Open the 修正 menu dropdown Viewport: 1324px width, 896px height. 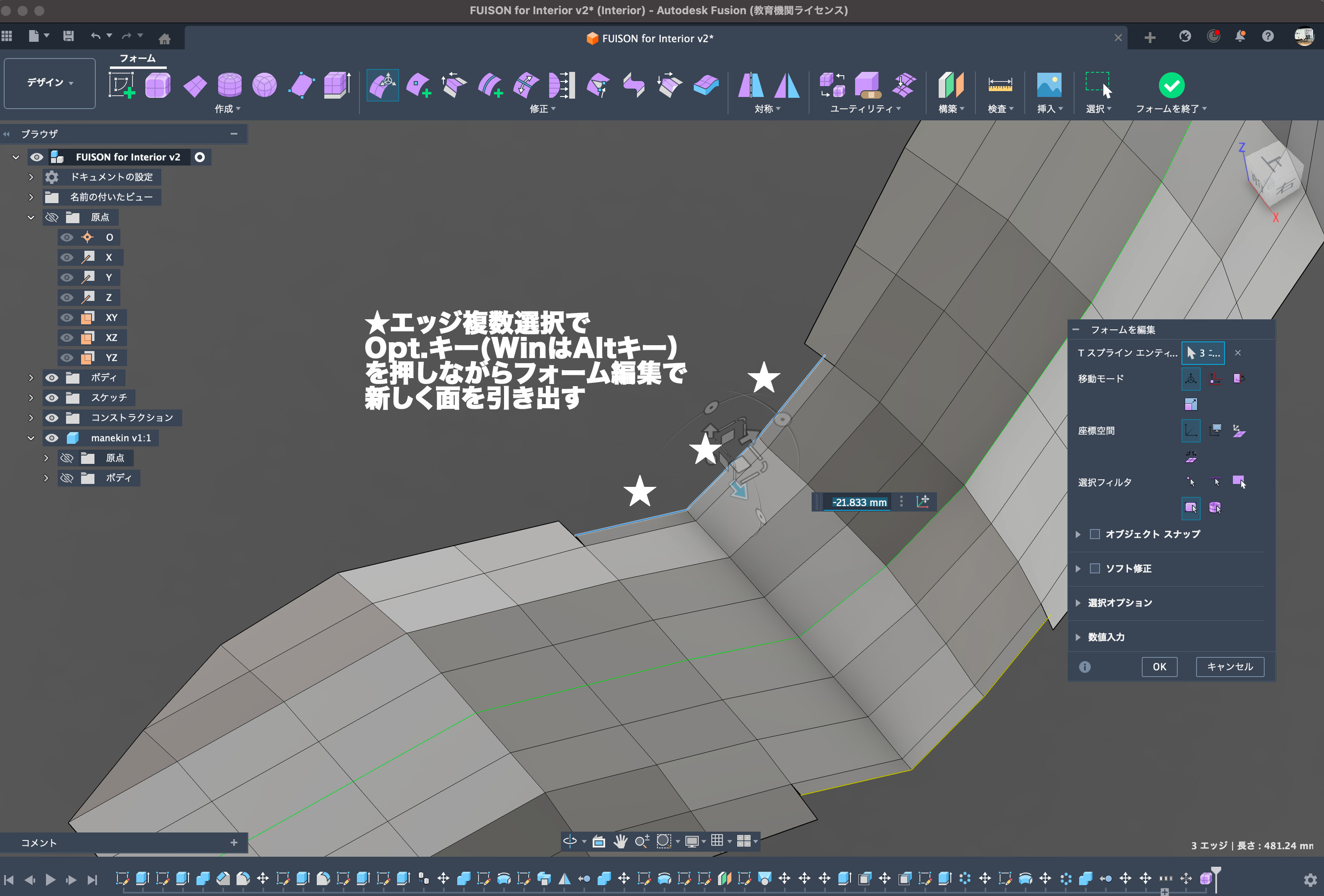[x=542, y=109]
